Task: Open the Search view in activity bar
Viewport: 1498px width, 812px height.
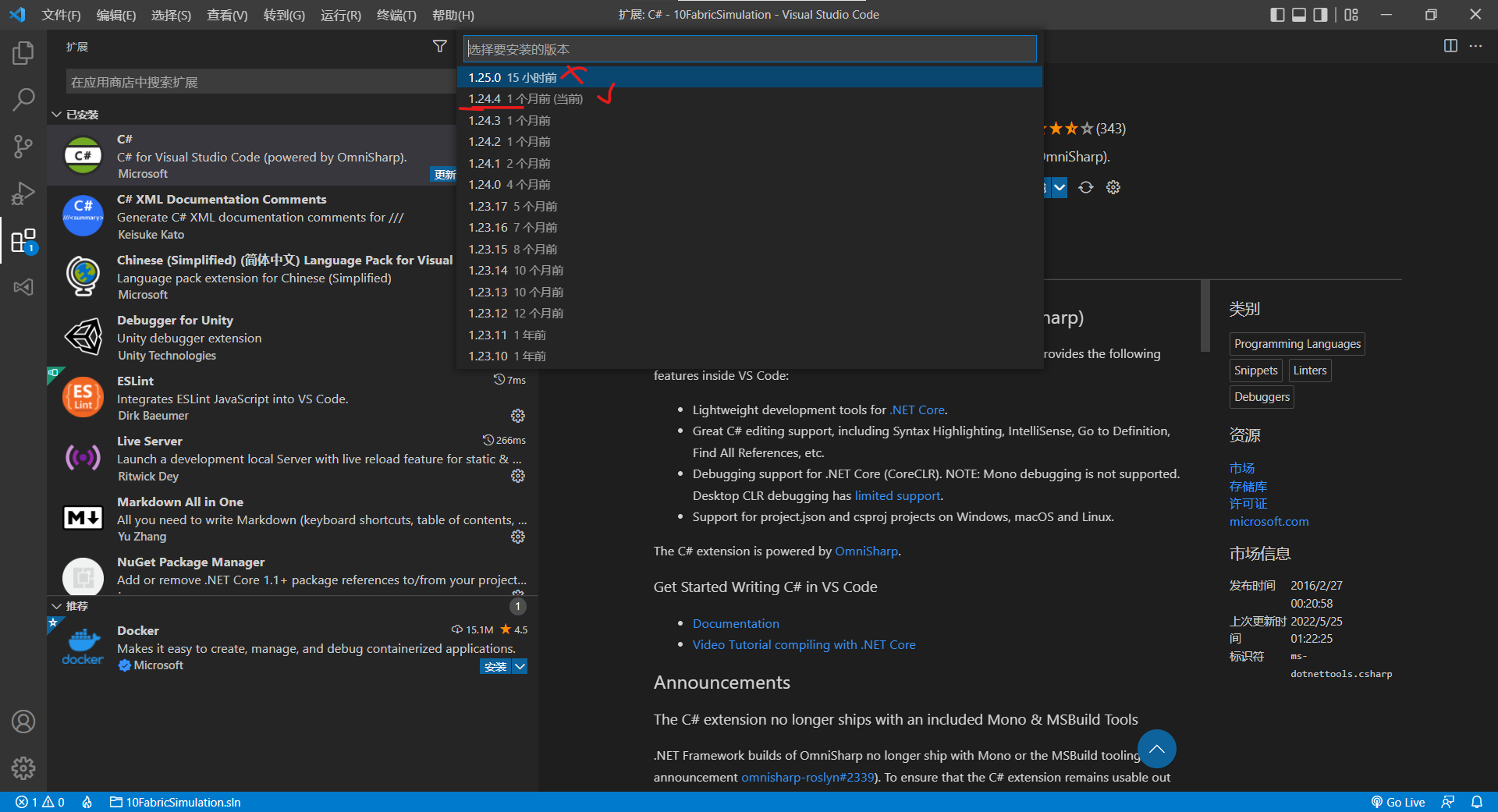Action: pos(23,99)
